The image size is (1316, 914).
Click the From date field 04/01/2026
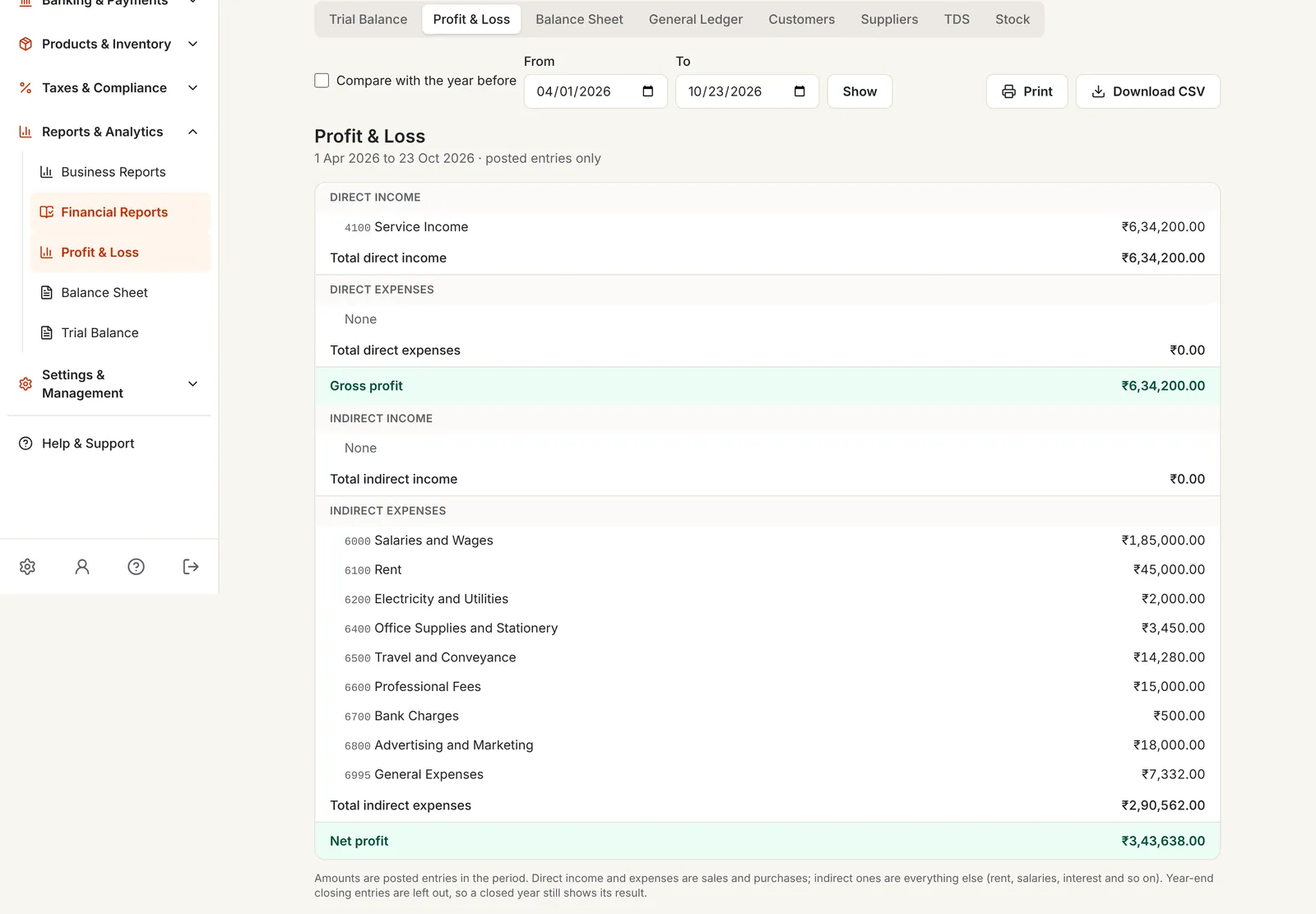click(x=595, y=91)
